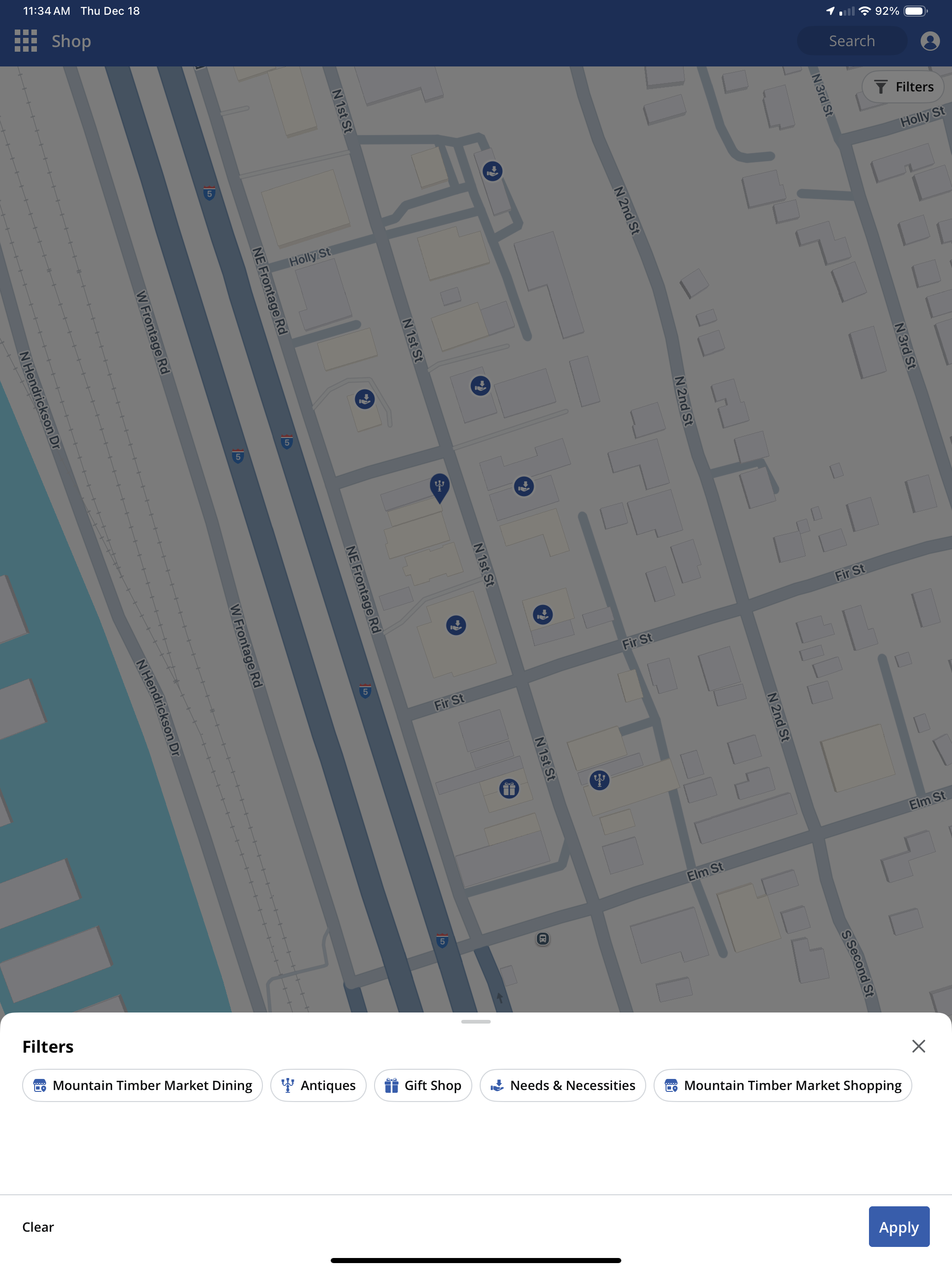Select the Gift Shop marker near Elm St
Viewport: 952px width, 1270px height.
tap(509, 788)
